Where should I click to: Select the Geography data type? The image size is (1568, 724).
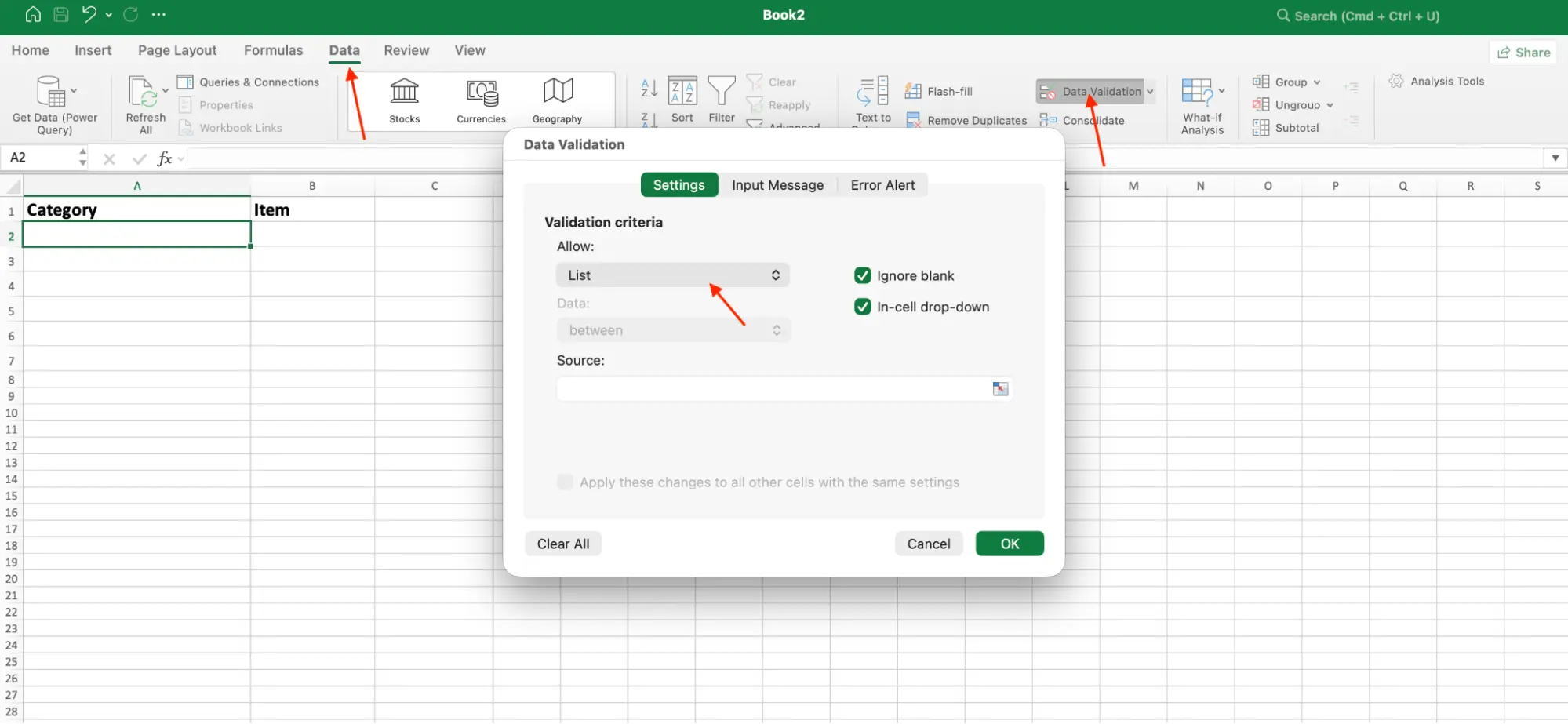tap(557, 100)
